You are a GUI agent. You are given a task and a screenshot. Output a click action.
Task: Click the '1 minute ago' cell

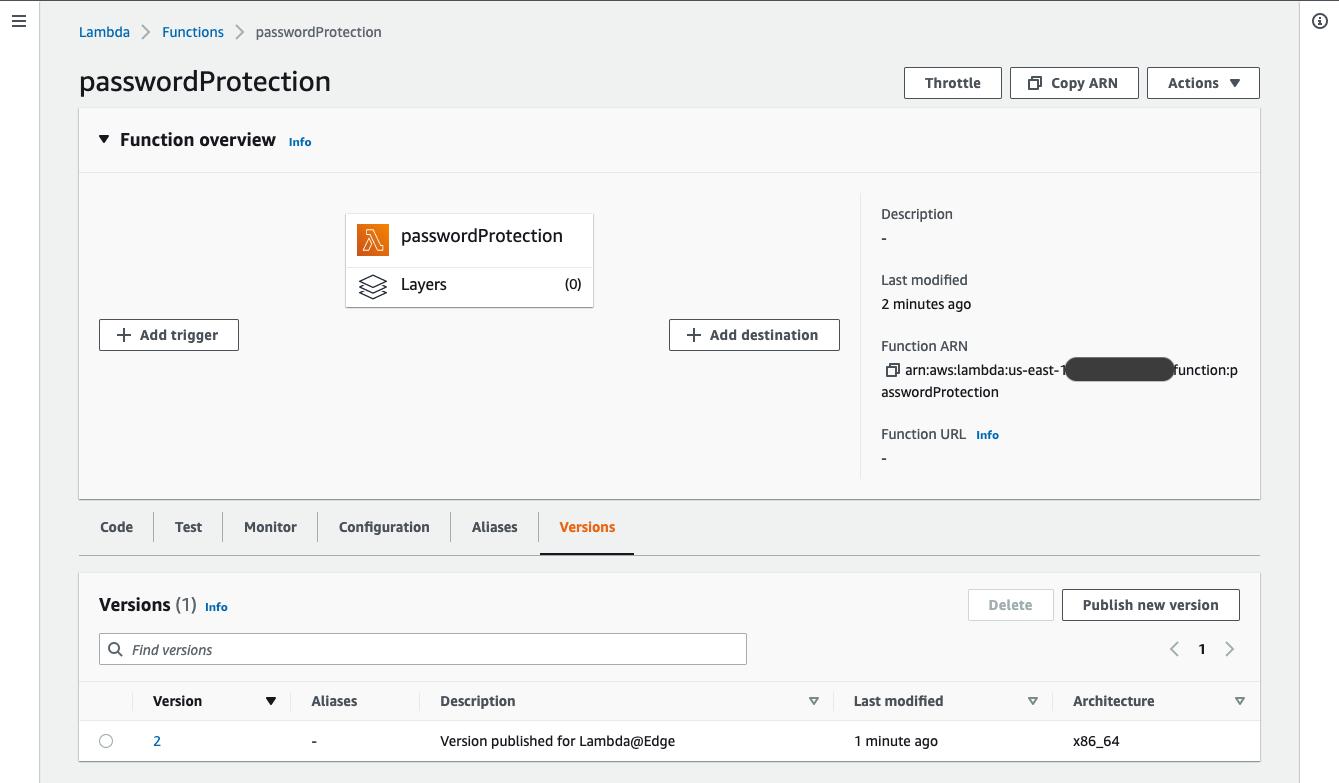(x=896, y=741)
